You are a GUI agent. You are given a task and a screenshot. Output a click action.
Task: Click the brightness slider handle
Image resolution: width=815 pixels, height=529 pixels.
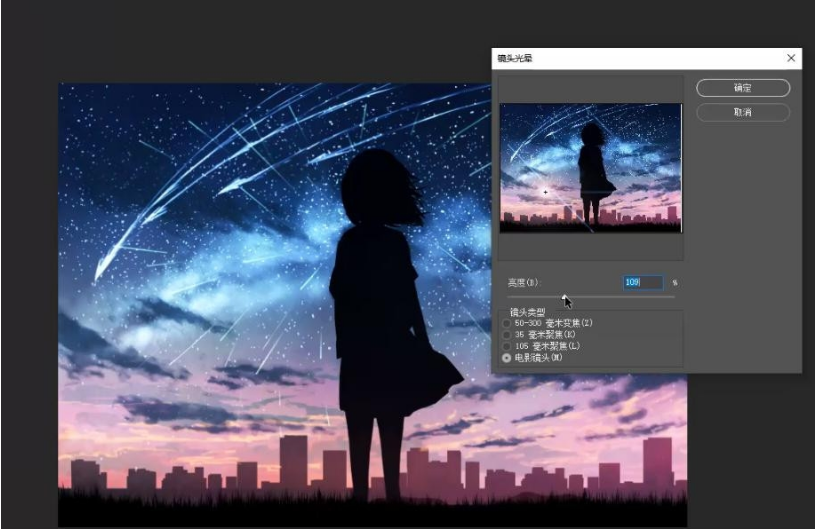[x=564, y=297]
